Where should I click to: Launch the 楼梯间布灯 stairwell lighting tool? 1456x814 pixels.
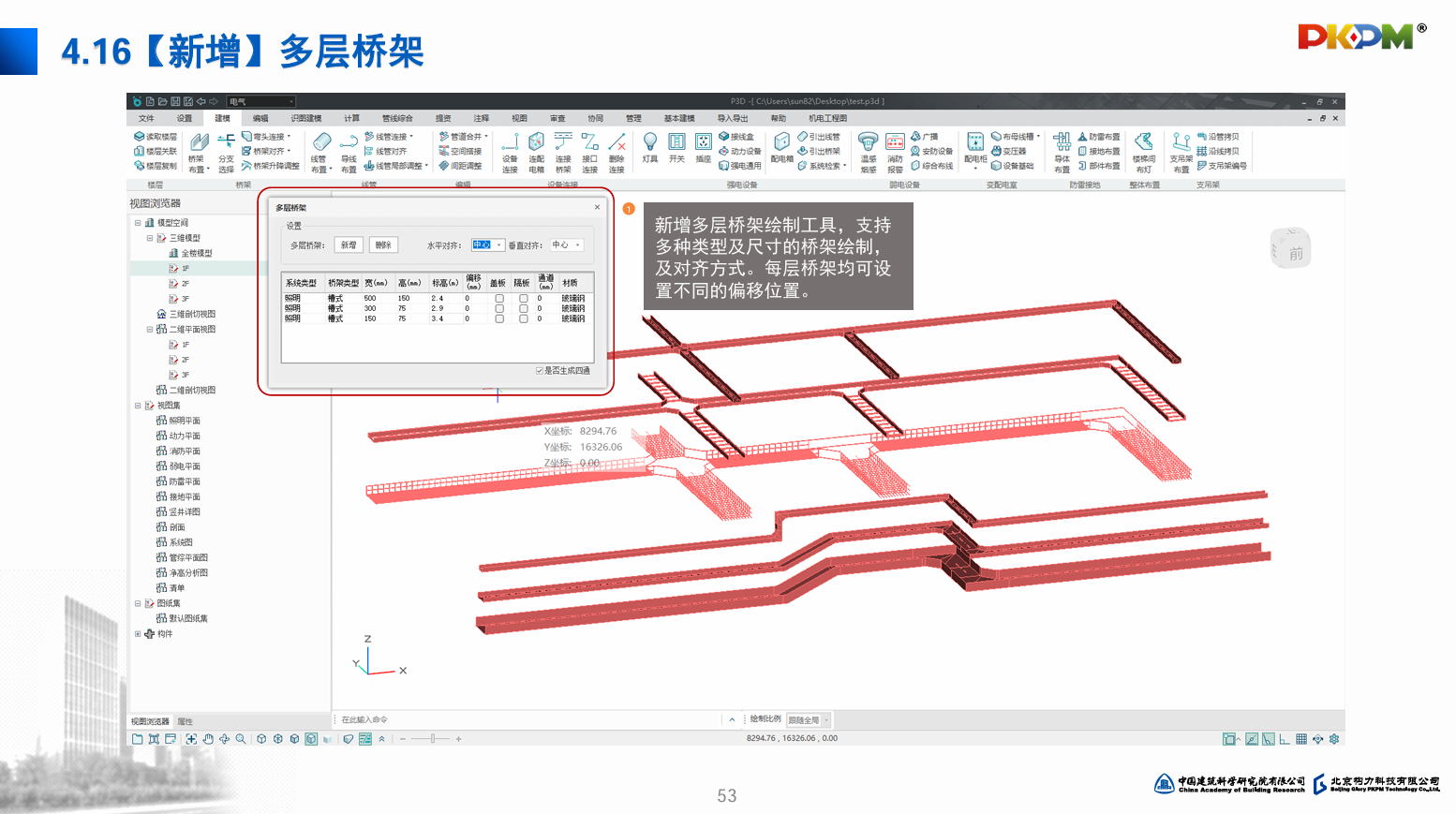(x=1144, y=152)
